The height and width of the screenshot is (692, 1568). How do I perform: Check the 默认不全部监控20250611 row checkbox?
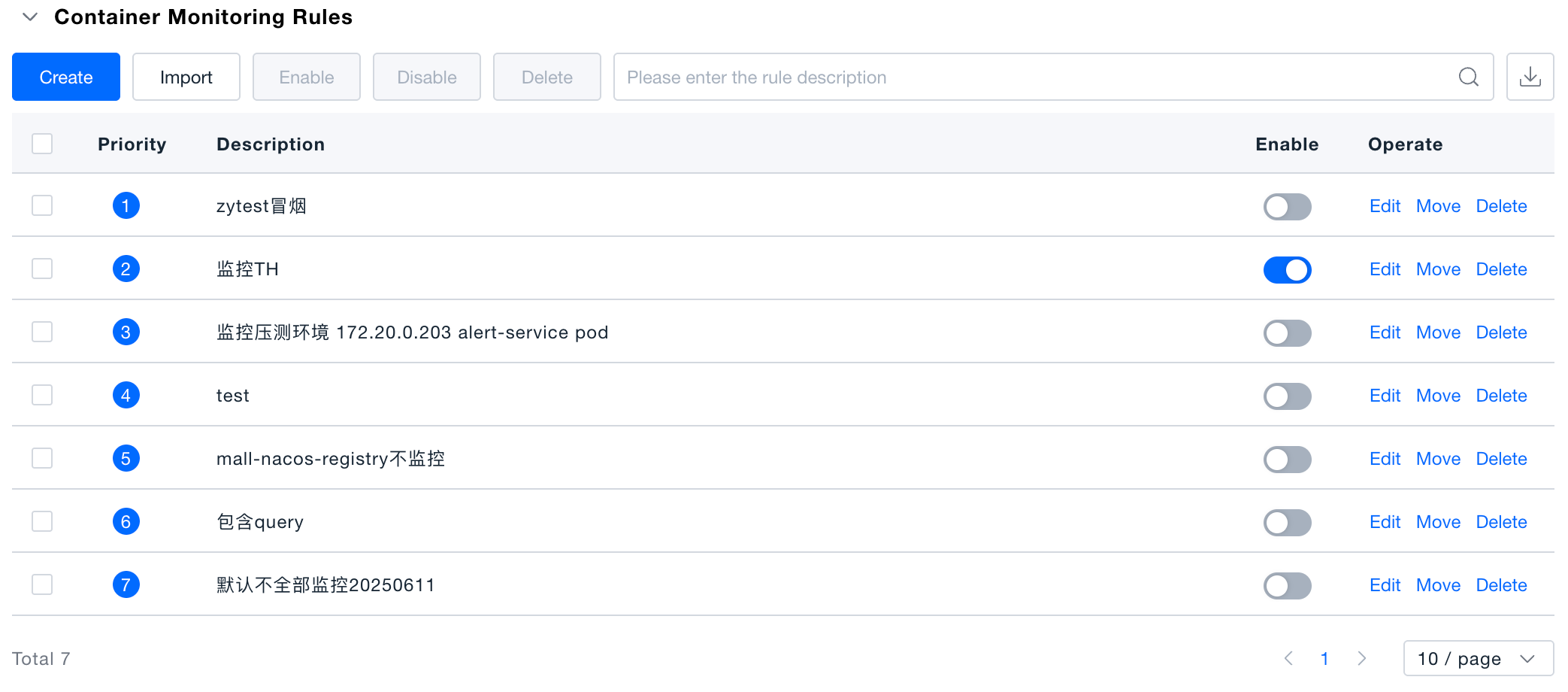click(x=42, y=584)
